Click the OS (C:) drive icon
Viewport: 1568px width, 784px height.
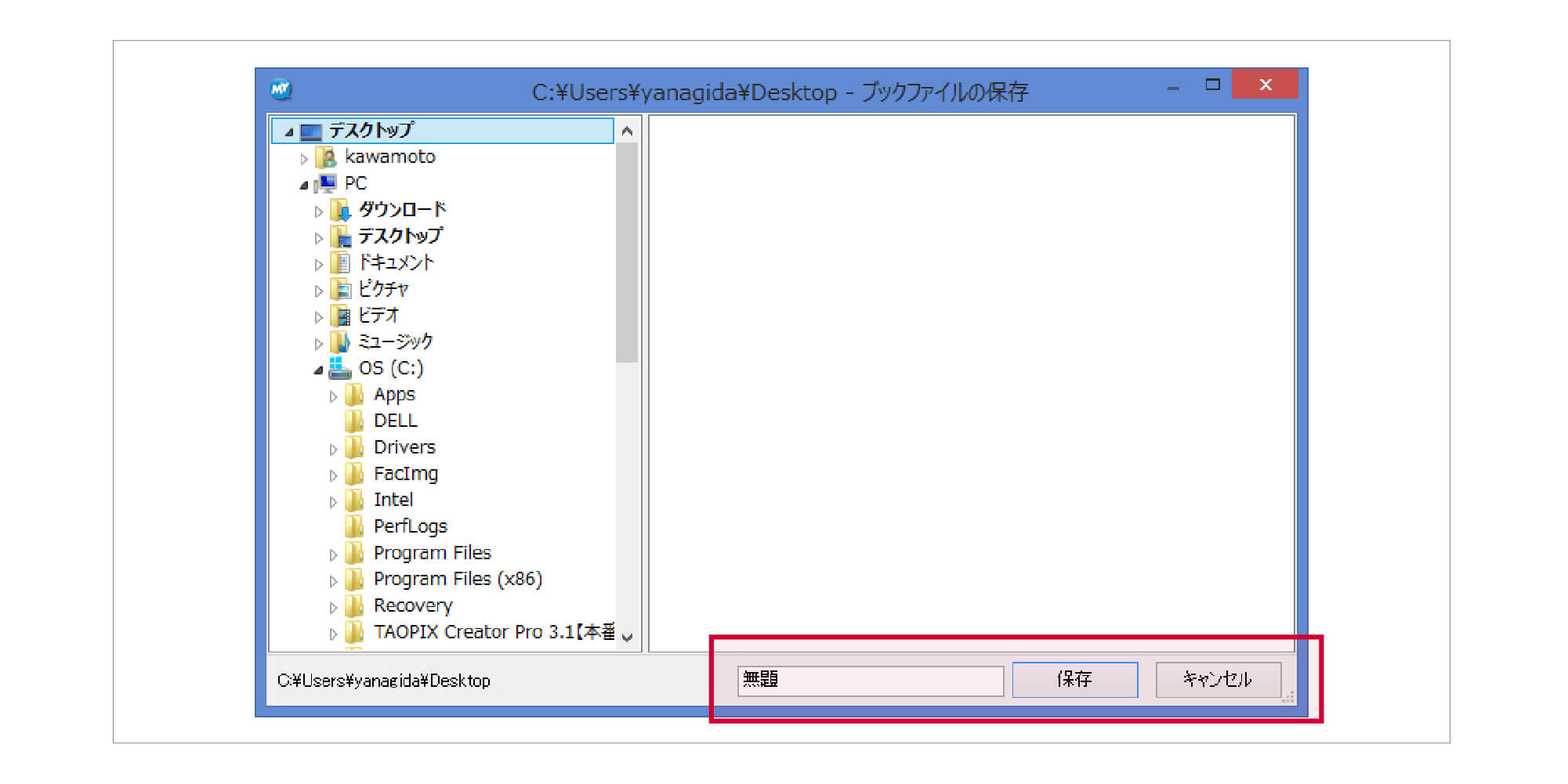[x=339, y=368]
